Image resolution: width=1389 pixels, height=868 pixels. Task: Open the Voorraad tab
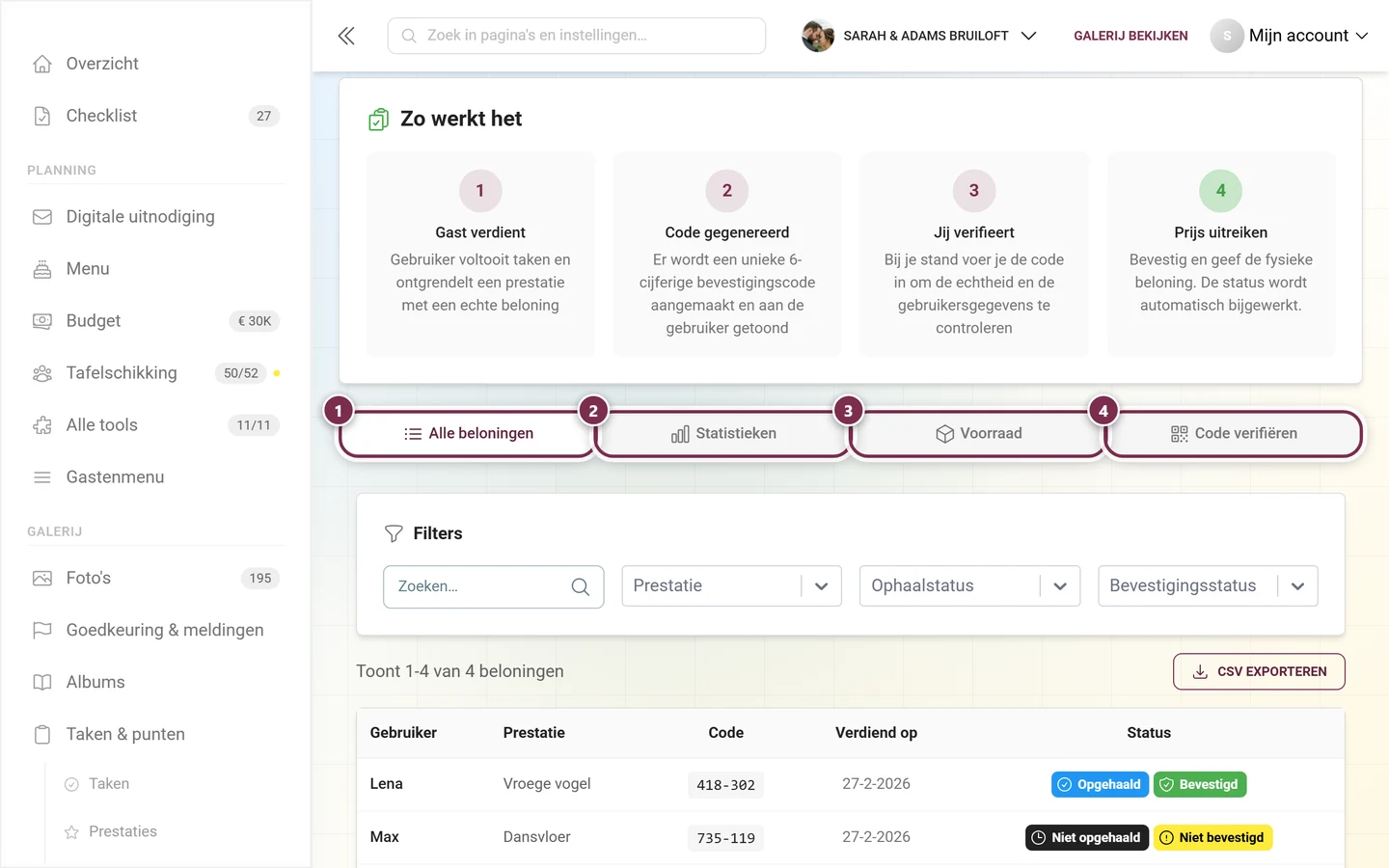pos(978,434)
